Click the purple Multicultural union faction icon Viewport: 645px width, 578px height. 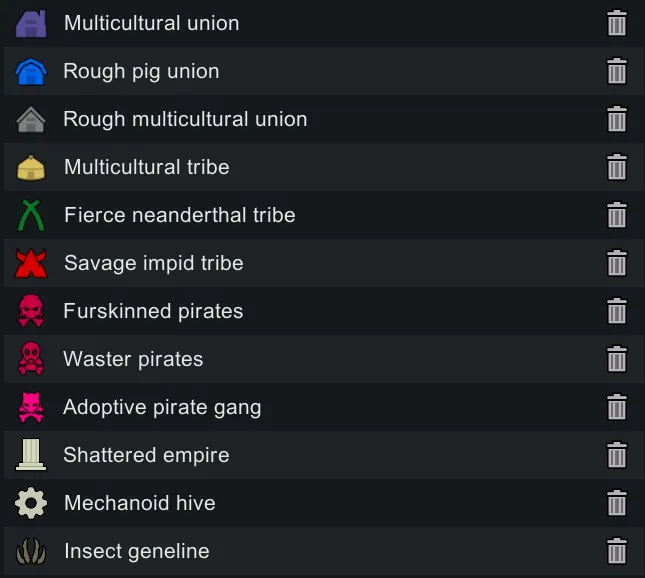pyautogui.click(x=31, y=23)
